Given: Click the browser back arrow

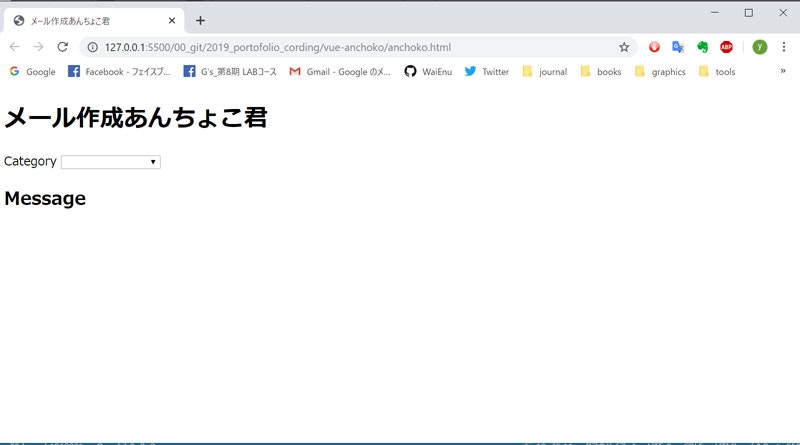Looking at the screenshot, I should 14,47.
